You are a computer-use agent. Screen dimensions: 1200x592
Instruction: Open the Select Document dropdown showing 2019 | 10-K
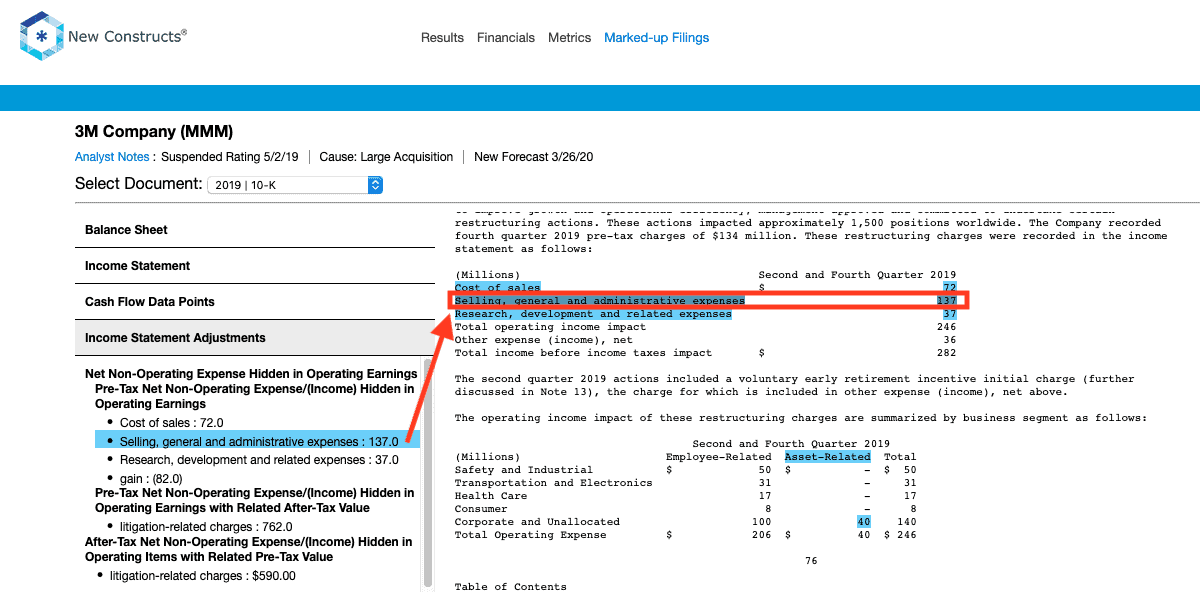pos(295,185)
